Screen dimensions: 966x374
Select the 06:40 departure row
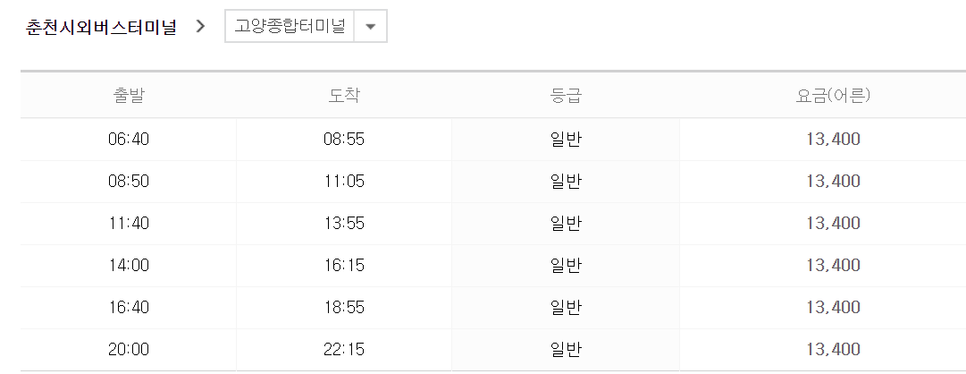pos(493,139)
